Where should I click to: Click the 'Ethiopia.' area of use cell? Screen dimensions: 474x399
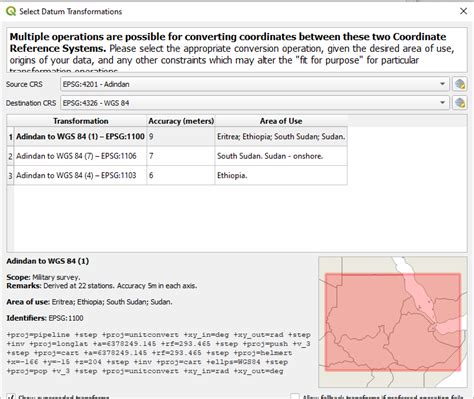pyautogui.click(x=281, y=175)
